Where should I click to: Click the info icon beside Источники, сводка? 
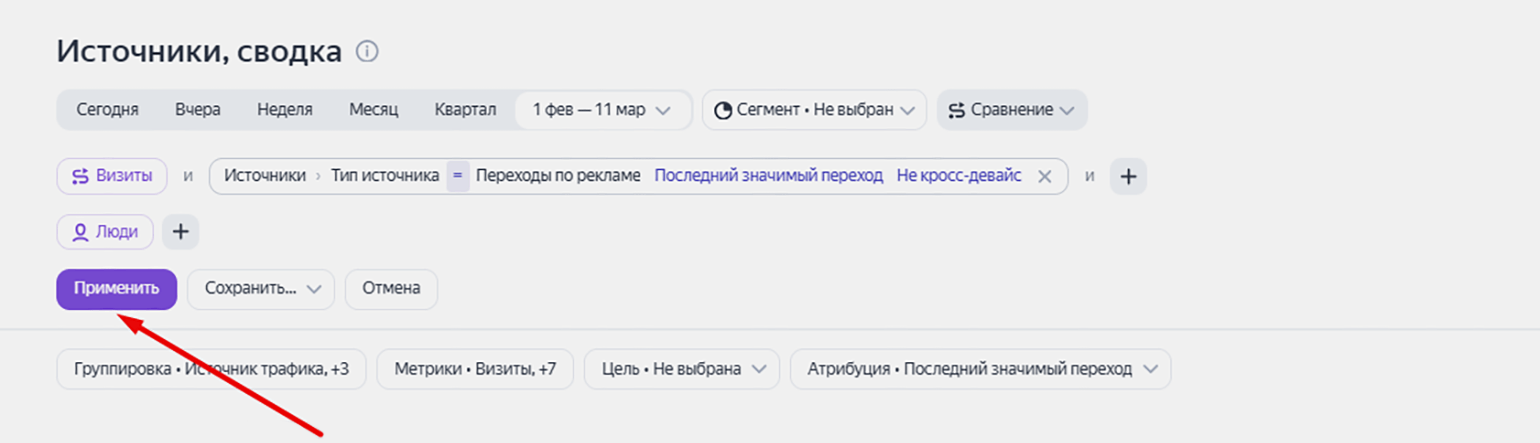point(367,51)
